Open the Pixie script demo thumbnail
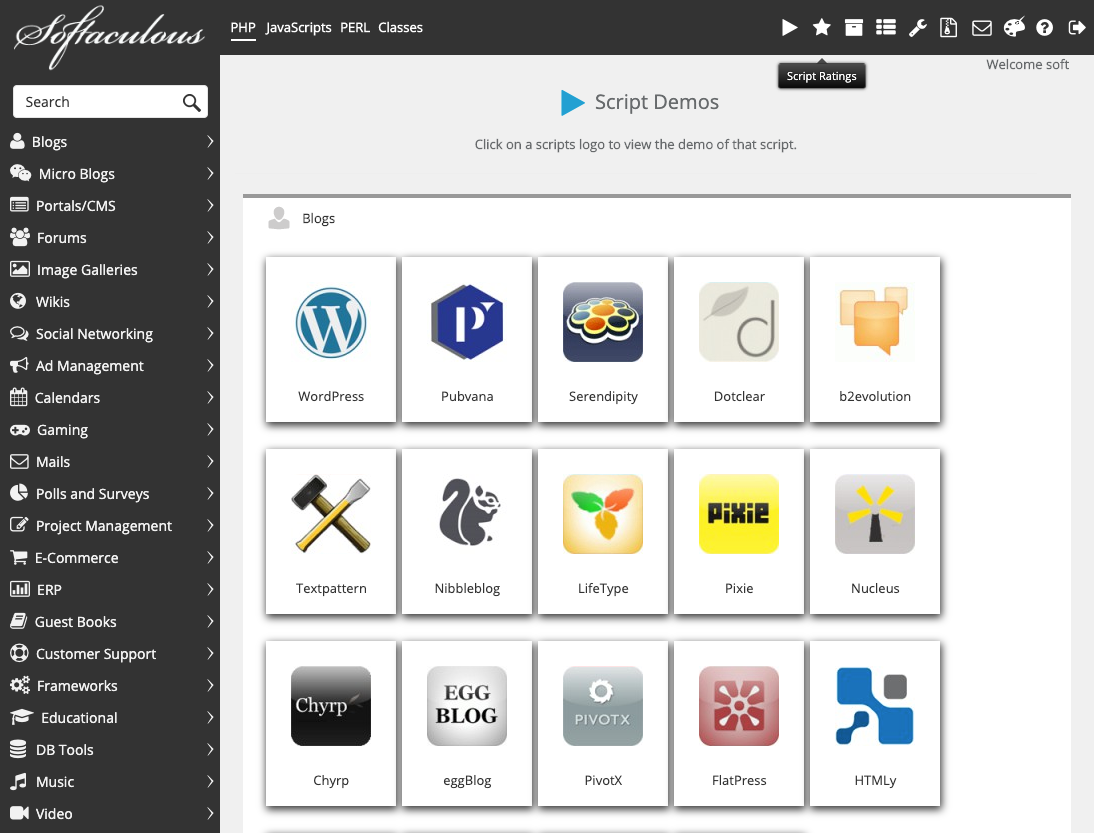This screenshot has height=833, width=1094. (x=739, y=514)
